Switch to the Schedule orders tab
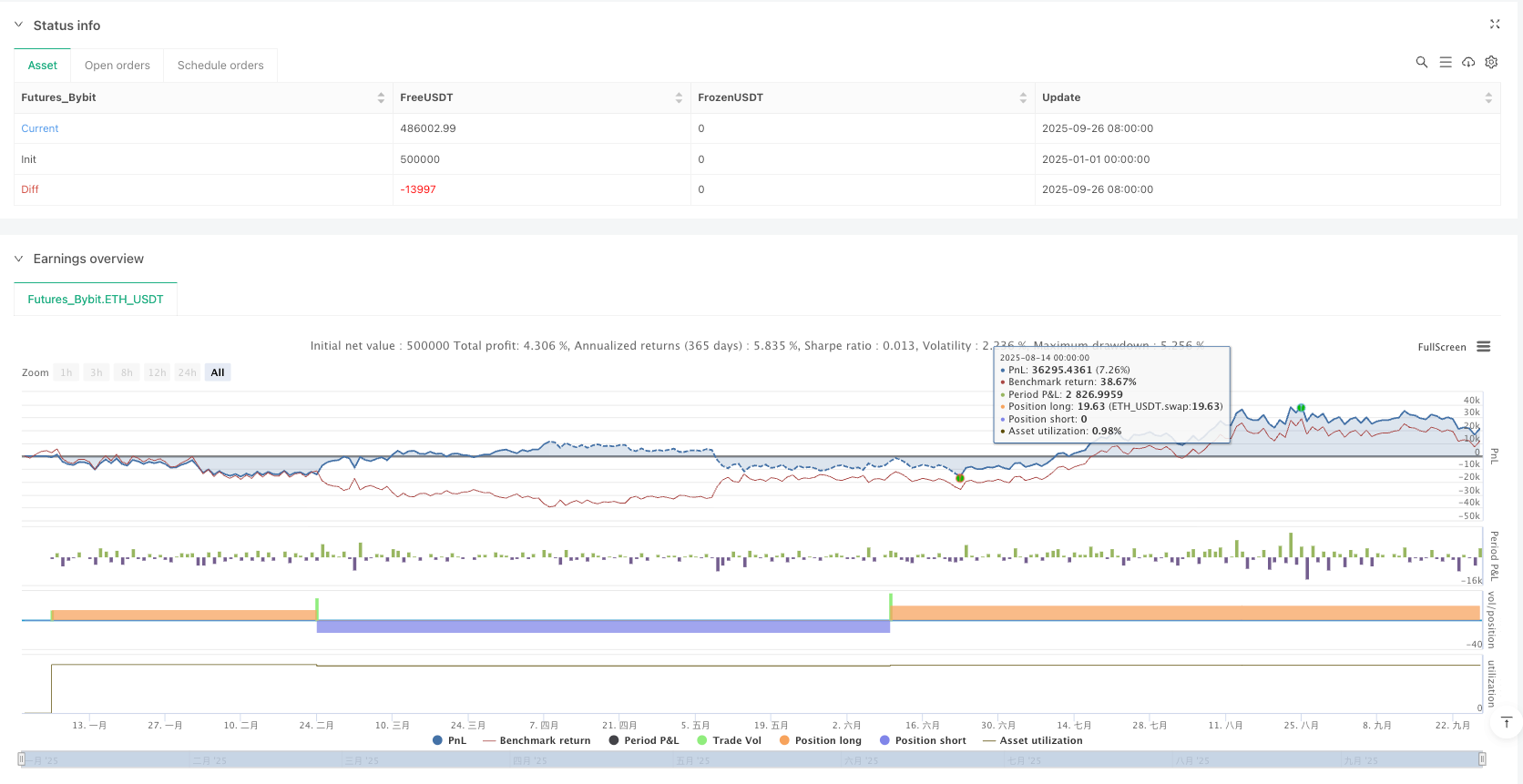The height and width of the screenshot is (784, 1523). pyautogui.click(x=220, y=66)
